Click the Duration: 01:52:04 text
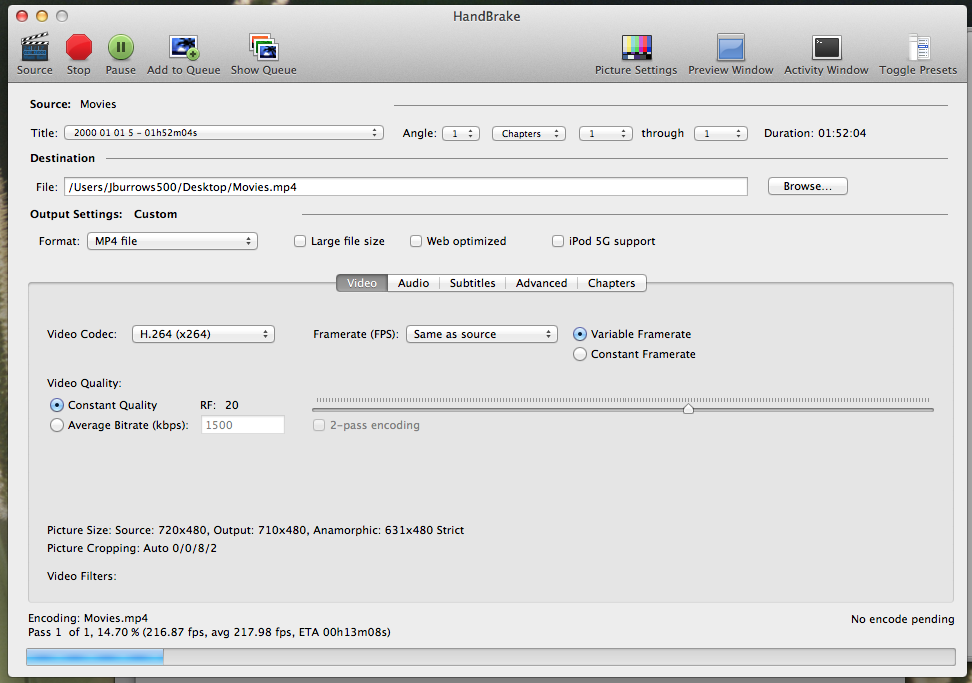Image resolution: width=972 pixels, height=683 pixels. 815,133
